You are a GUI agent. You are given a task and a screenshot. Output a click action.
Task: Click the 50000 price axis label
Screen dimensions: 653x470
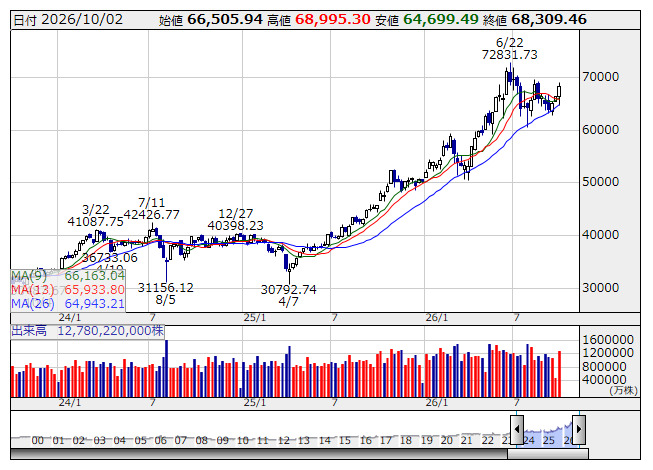(601, 182)
